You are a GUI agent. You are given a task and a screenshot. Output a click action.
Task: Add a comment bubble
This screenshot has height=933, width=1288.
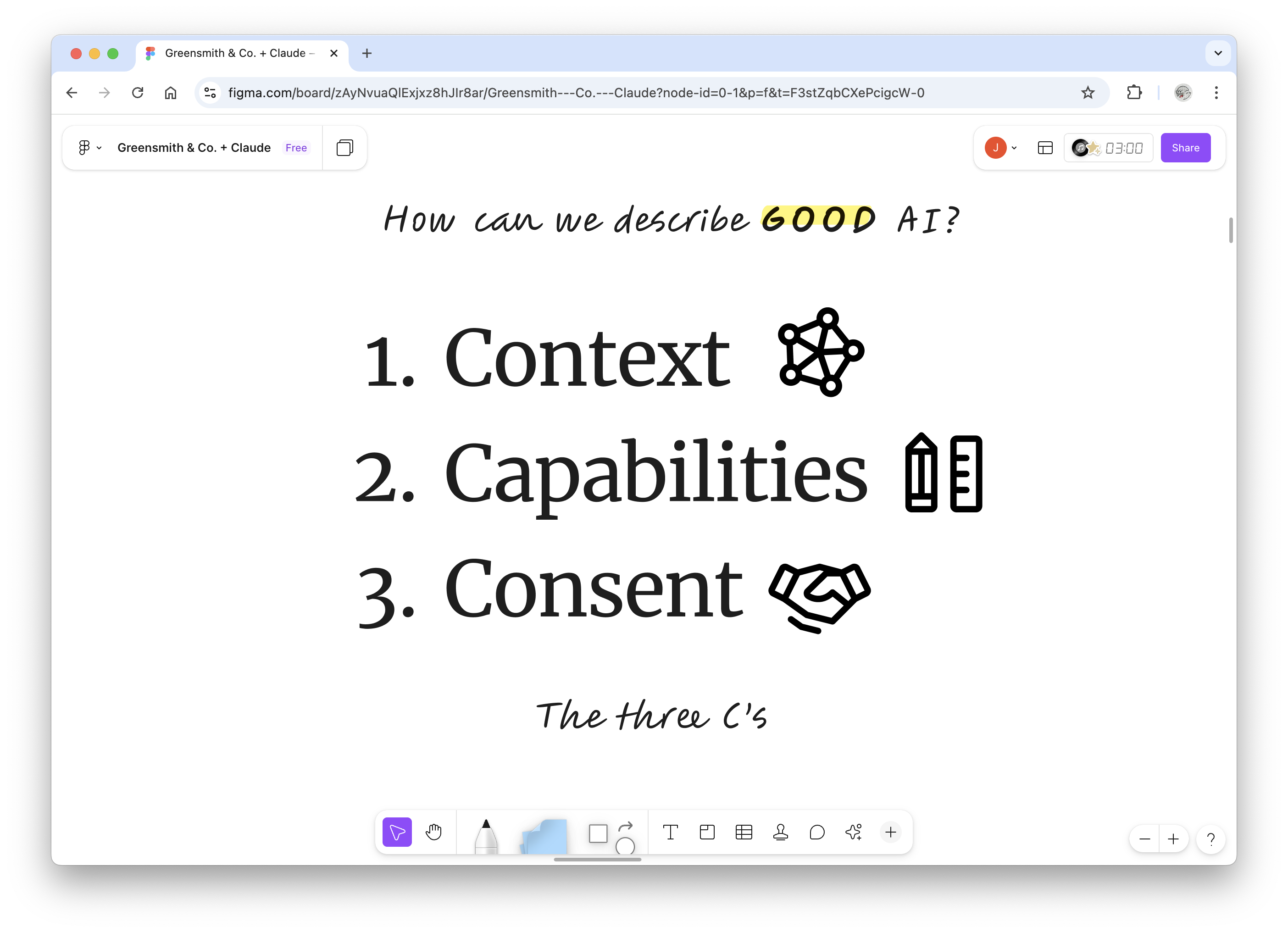(817, 832)
